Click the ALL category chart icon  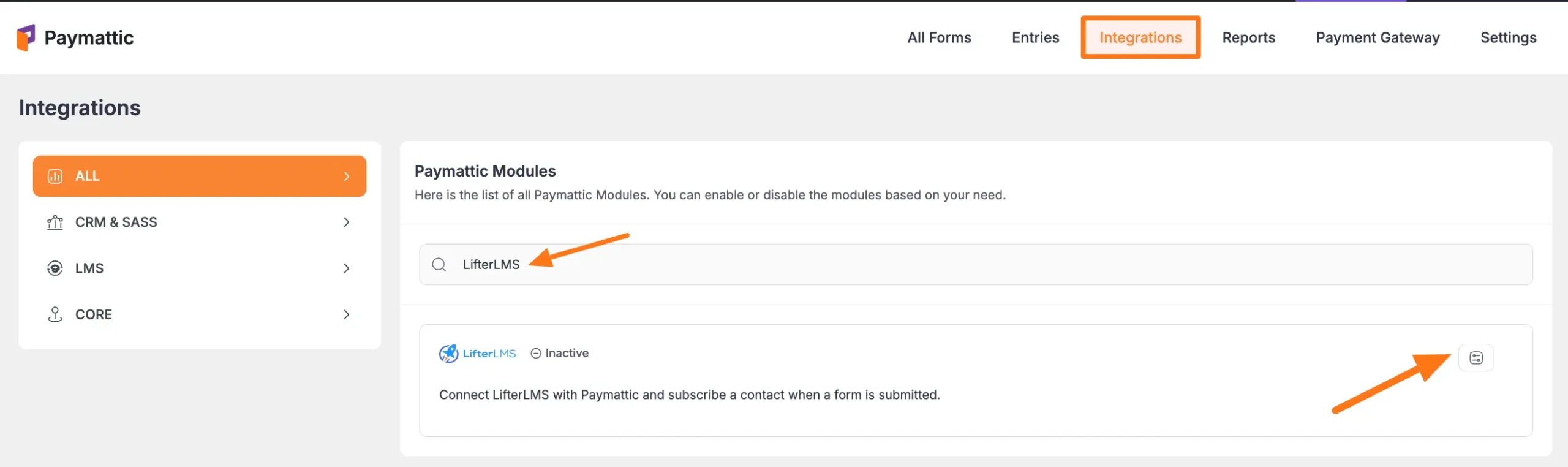55,177
